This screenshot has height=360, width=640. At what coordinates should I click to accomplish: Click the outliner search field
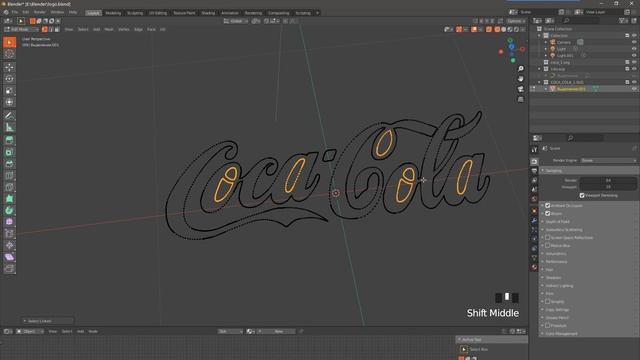point(582,21)
